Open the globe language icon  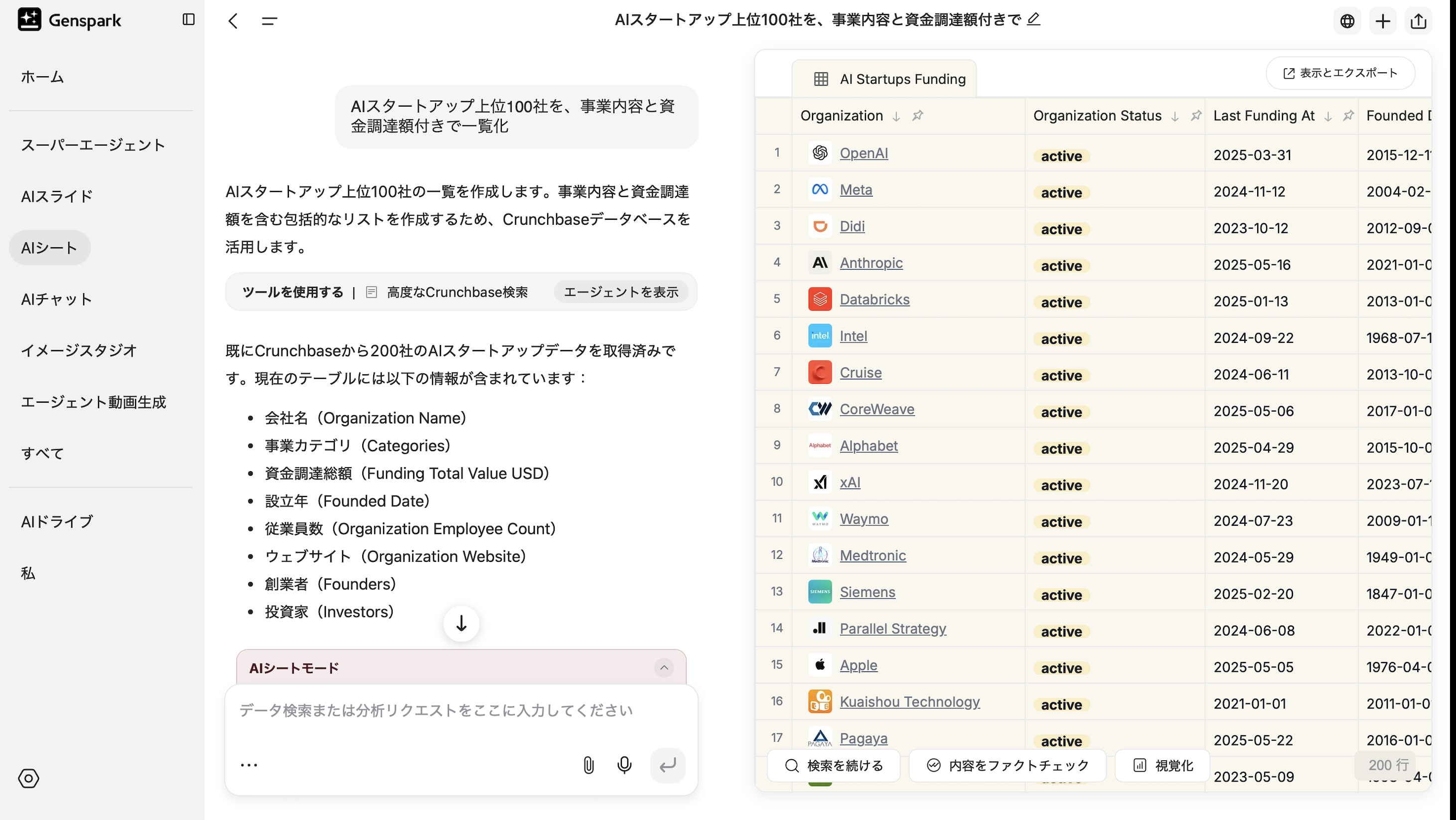pyautogui.click(x=1347, y=21)
